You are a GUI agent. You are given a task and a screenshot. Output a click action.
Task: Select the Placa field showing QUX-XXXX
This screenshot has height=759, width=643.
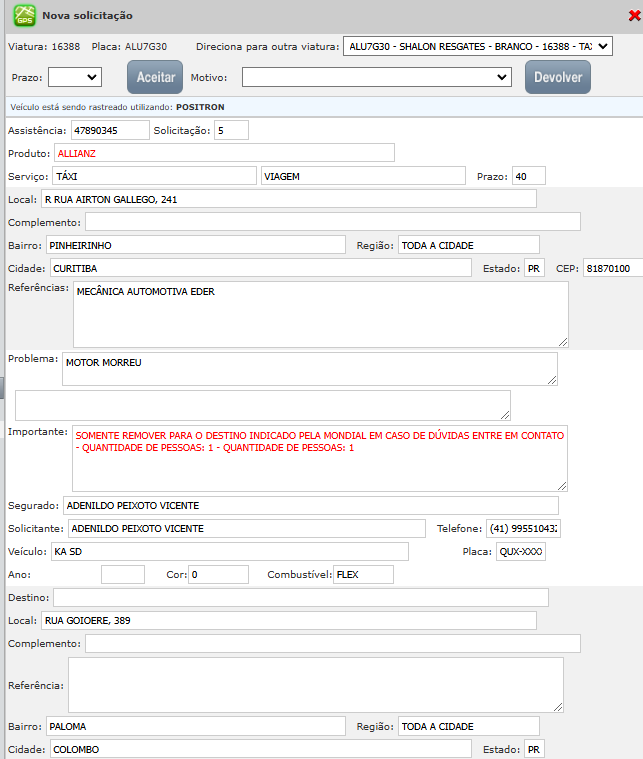coord(521,552)
